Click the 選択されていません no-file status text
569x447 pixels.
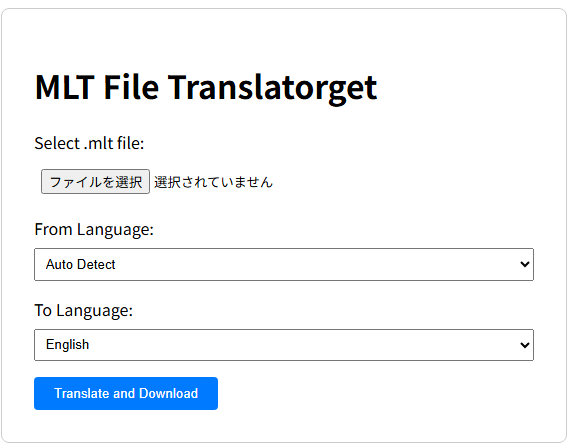point(213,182)
